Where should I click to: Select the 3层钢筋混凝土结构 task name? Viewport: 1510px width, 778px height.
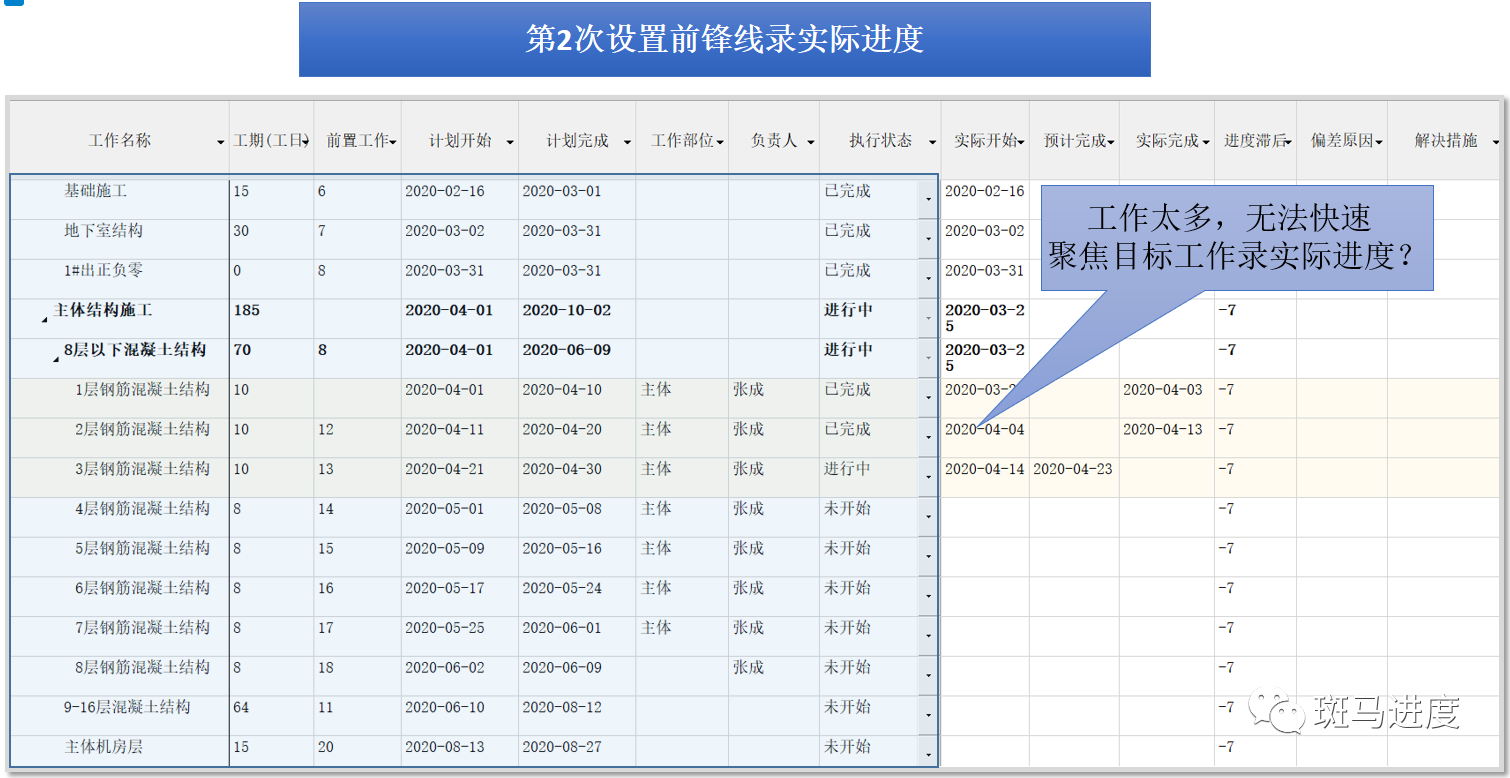click(143, 469)
